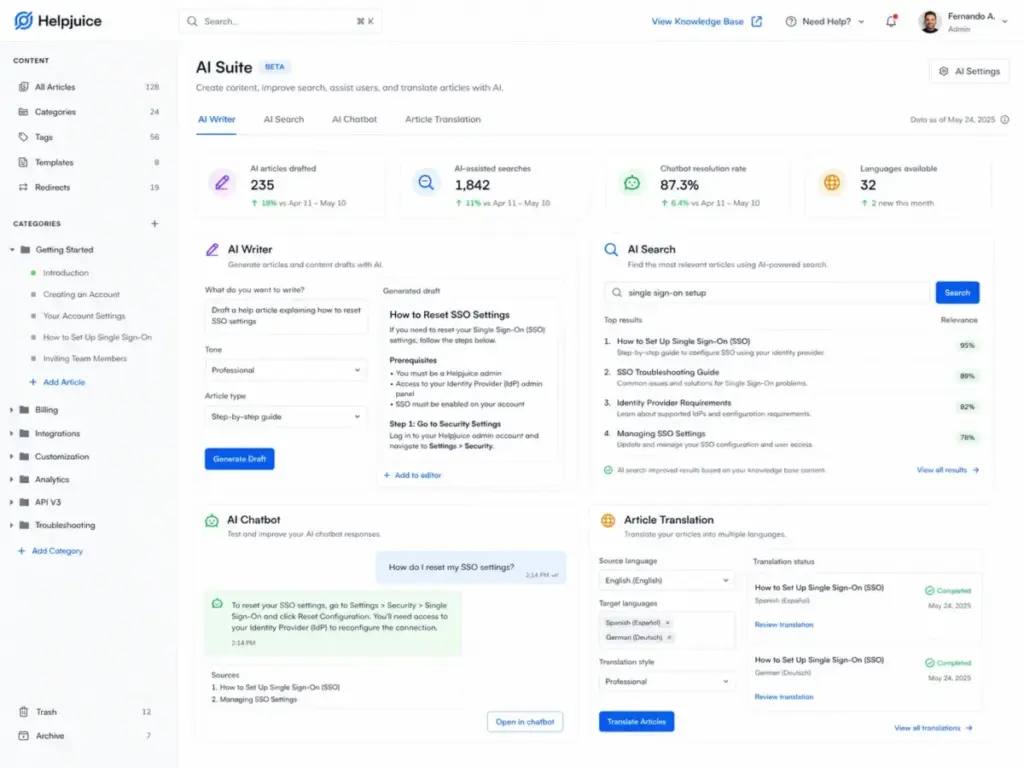Click the plus icon beside Categories heading
Viewport: 1024px width, 768px height.
pos(155,223)
